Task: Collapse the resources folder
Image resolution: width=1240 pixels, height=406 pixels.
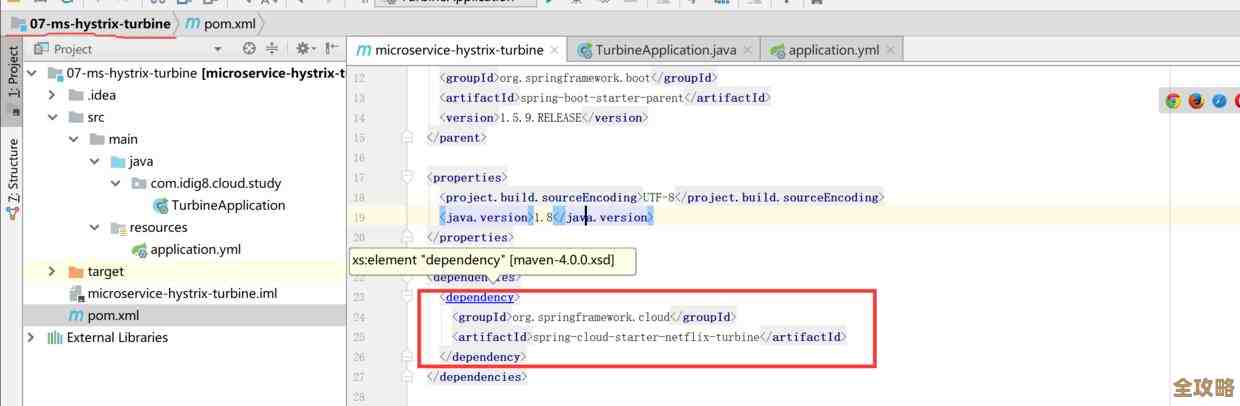Action: coord(95,227)
